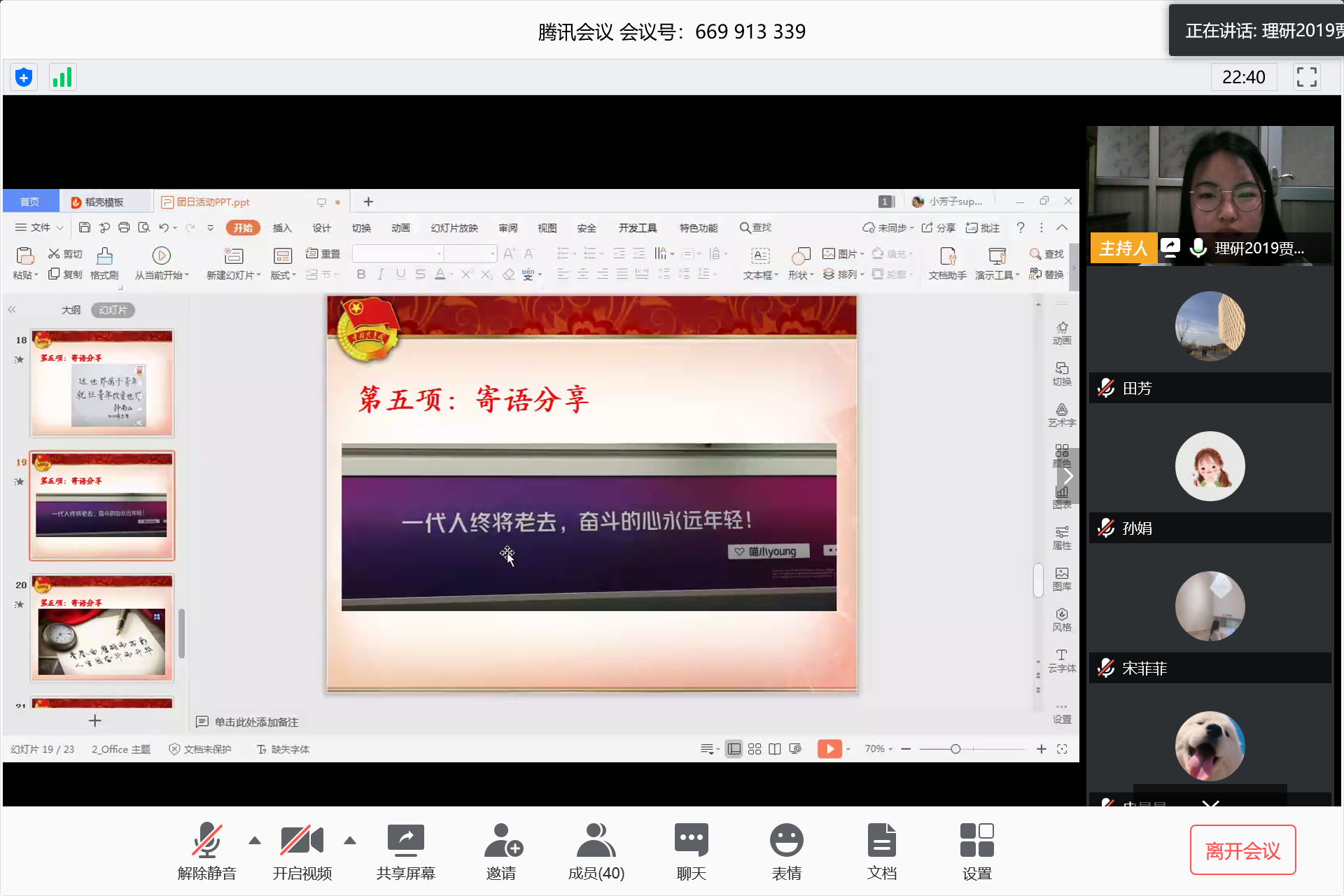Open the 幻灯片放映 ribbon tab

454,227
